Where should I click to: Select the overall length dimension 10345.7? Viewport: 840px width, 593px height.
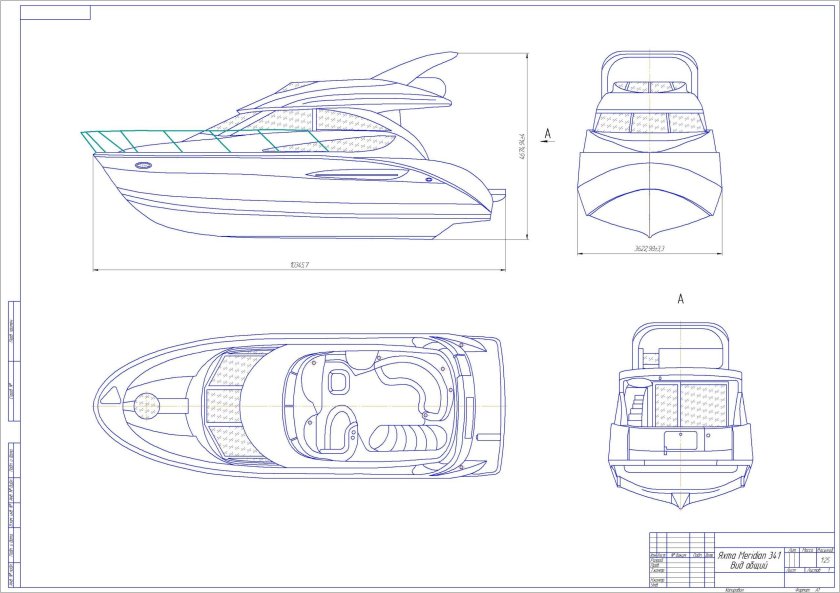click(299, 265)
